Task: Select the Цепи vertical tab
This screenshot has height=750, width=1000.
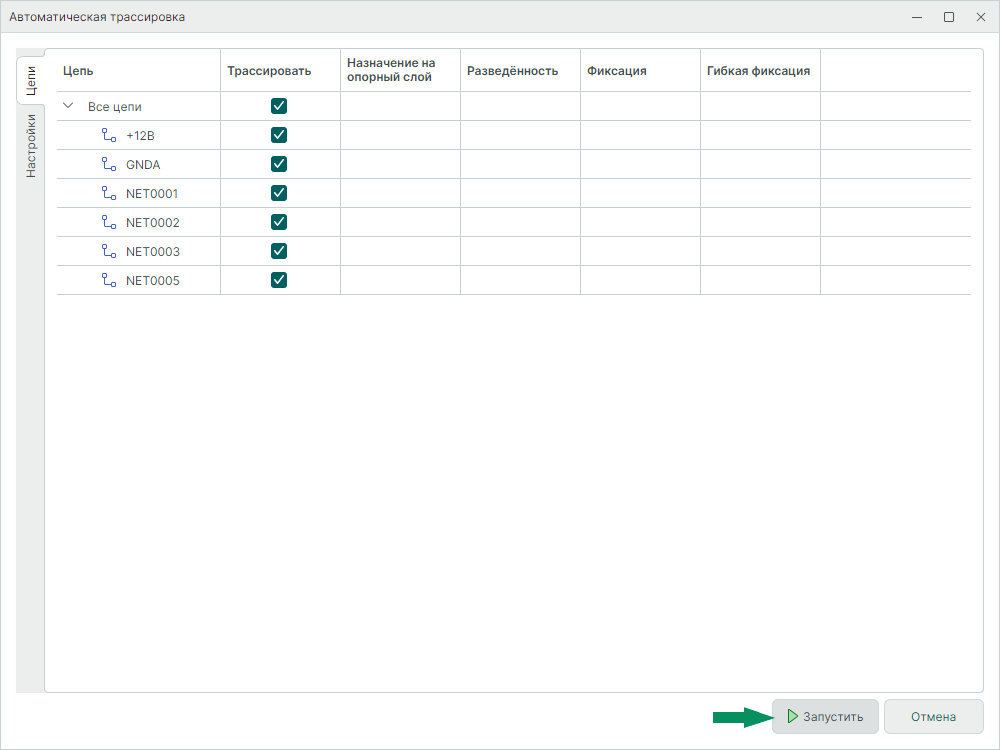Action: (31, 80)
